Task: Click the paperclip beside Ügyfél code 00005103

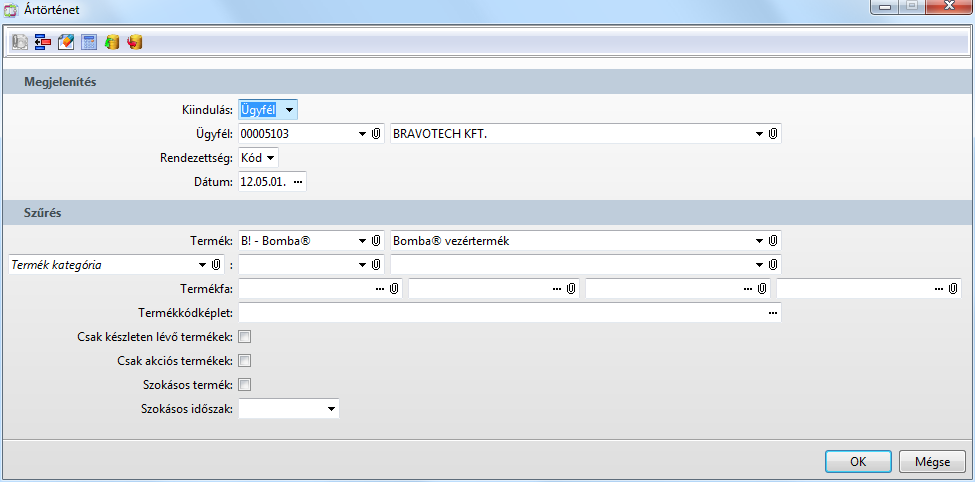Action: click(376, 134)
